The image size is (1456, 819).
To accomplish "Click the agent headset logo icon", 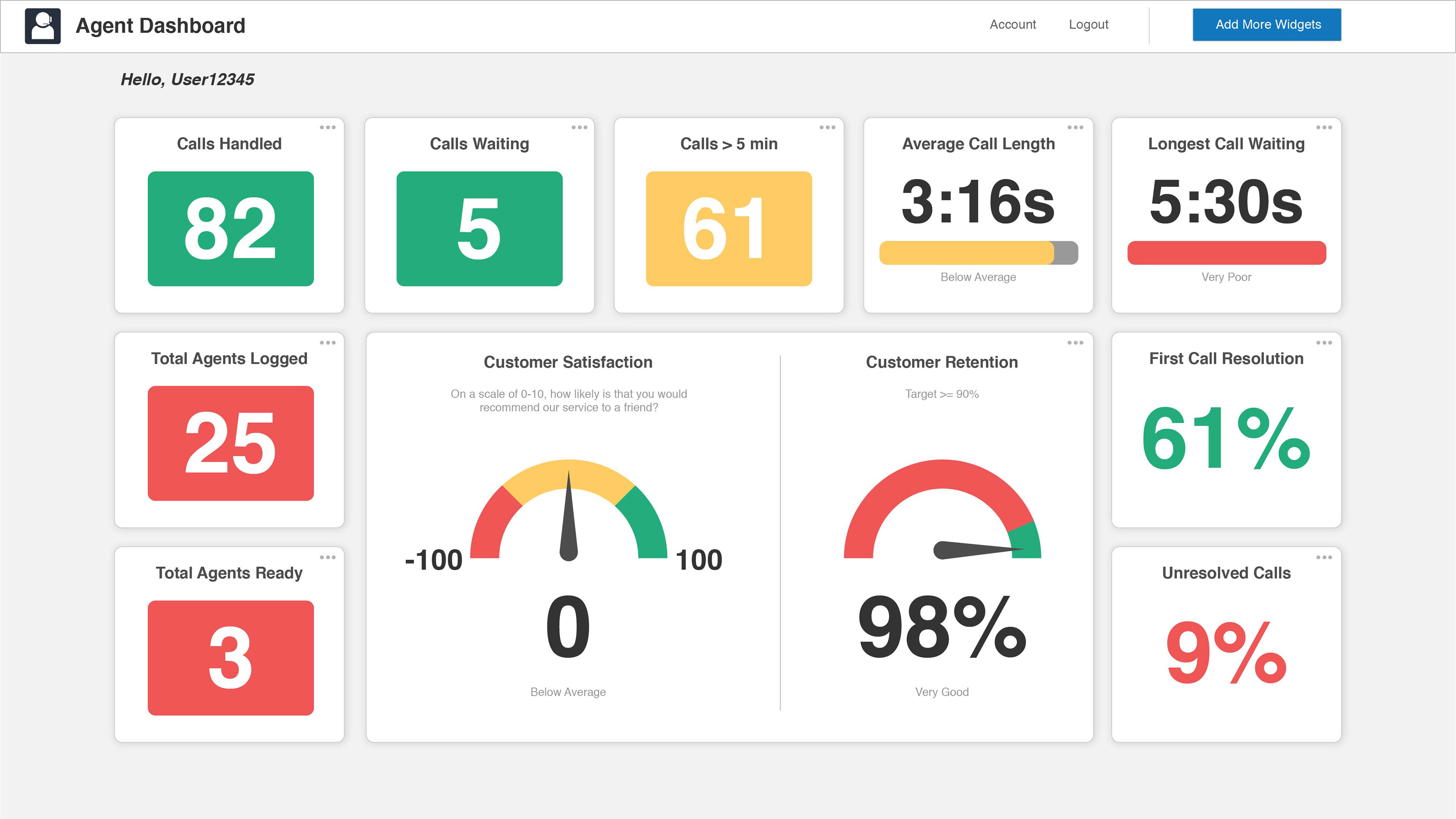I will click(x=42, y=26).
